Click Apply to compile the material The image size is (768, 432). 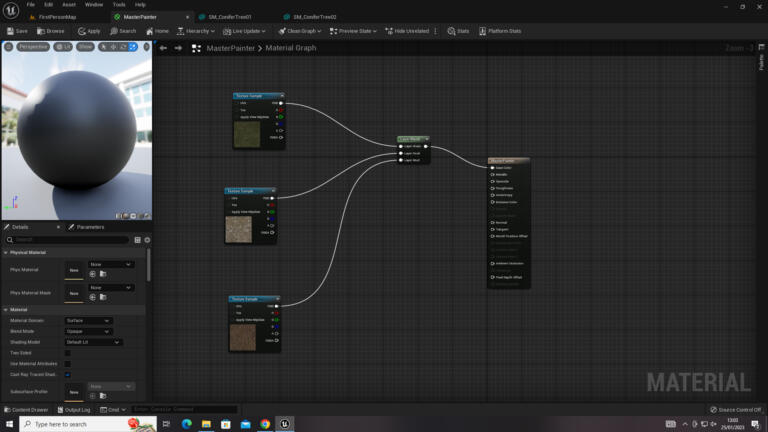pos(89,31)
